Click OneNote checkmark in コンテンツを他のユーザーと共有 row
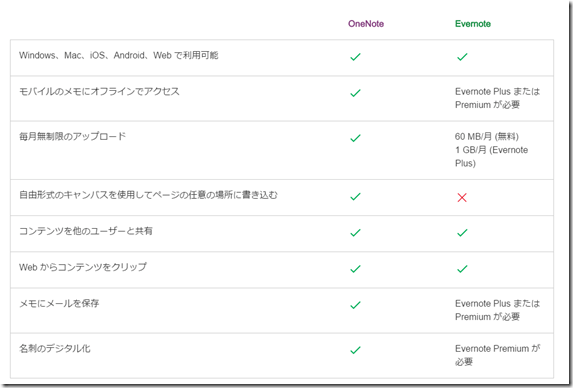This screenshot has height=388, width=573. click(356, 233)
